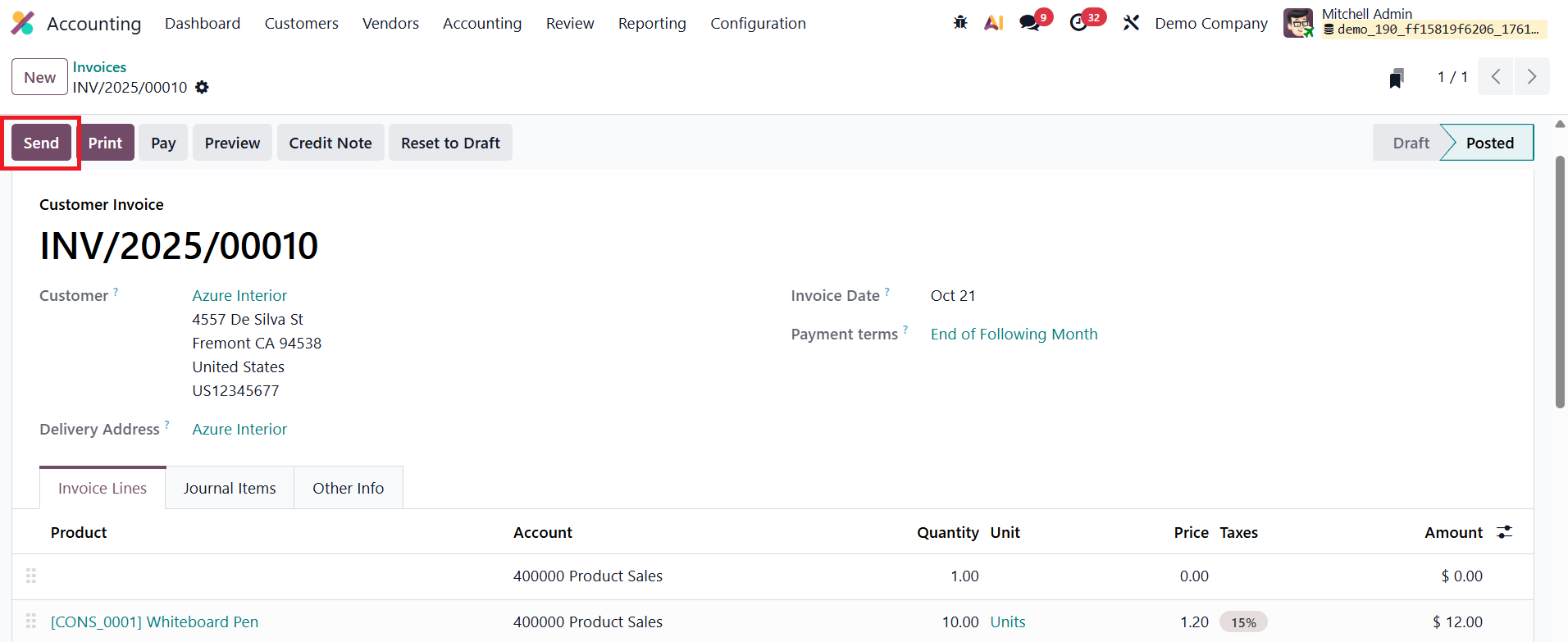
Task: Switch to the Journal Items tab
Action: [230, 489]
